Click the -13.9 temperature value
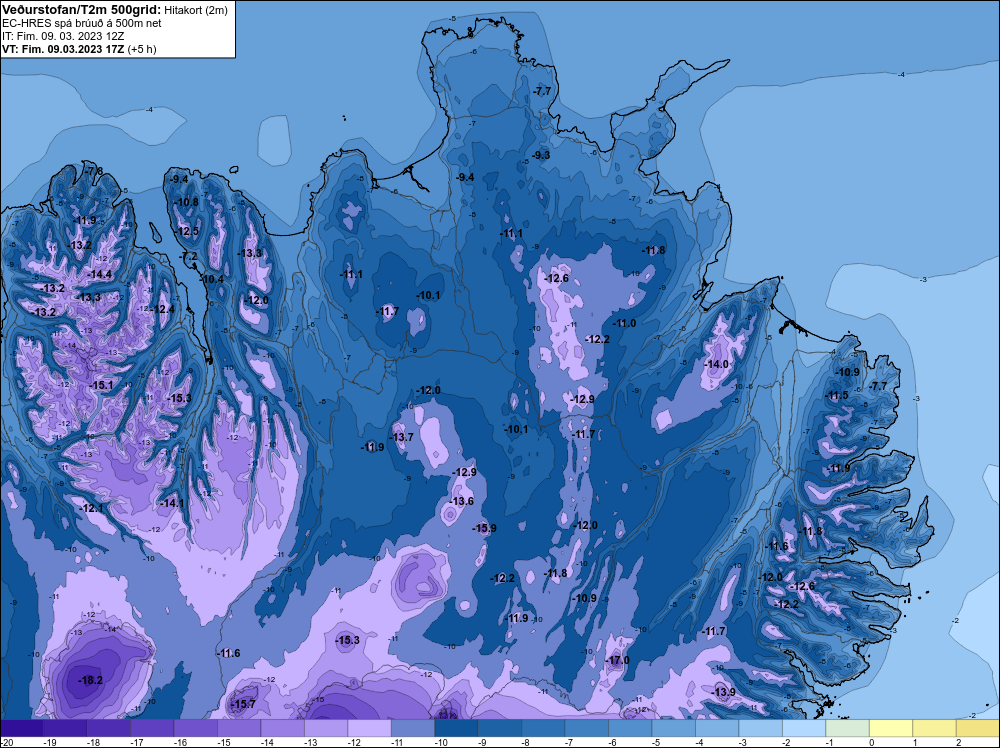 point(723,693)
